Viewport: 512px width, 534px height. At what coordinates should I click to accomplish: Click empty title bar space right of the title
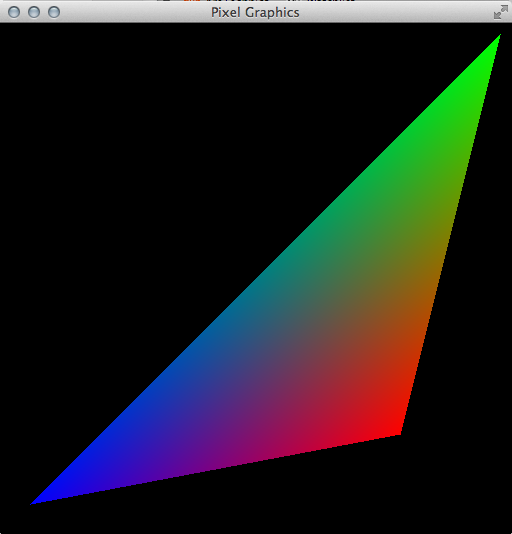pos(395,12)
